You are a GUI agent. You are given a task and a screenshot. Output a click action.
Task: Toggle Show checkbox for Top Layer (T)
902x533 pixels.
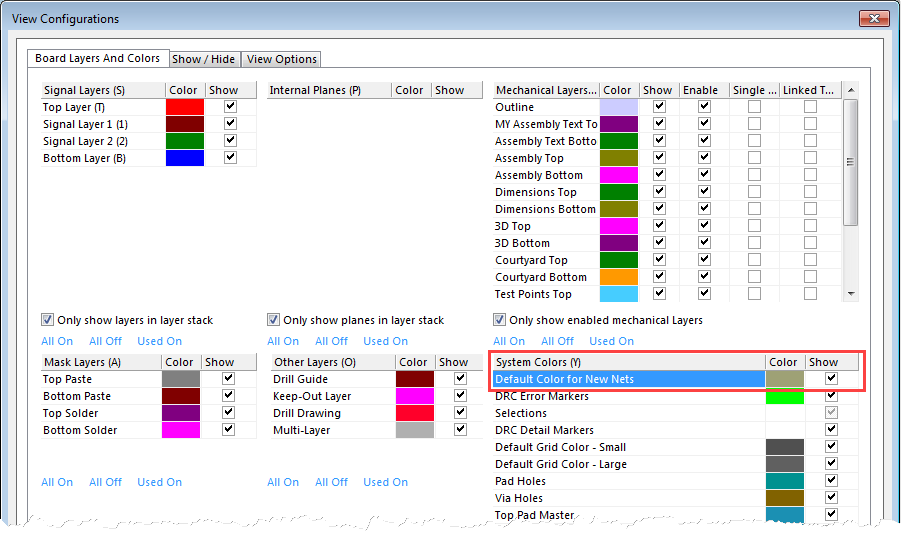(231, 106)
